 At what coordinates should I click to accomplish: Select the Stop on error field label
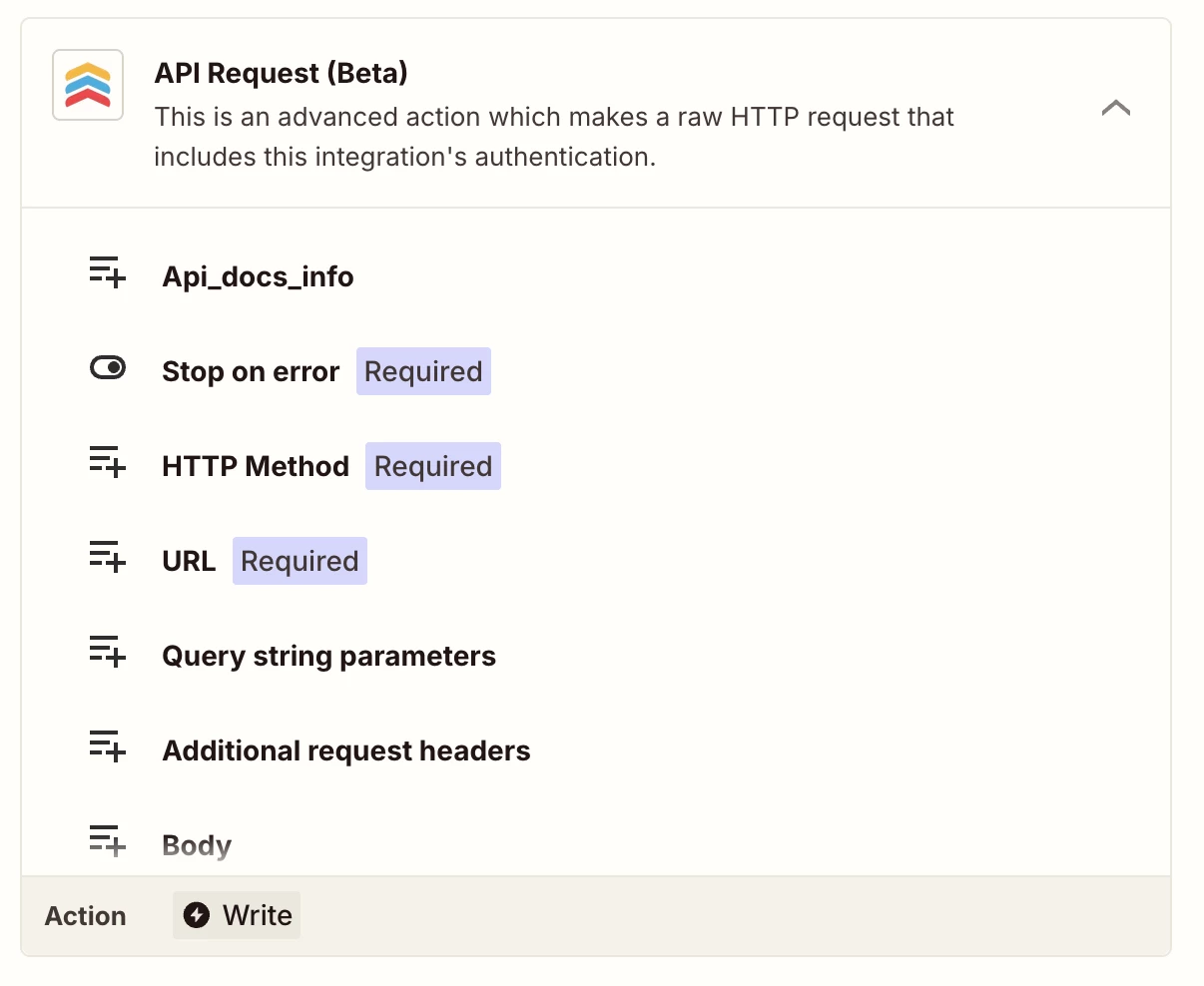tap(251, 371)
